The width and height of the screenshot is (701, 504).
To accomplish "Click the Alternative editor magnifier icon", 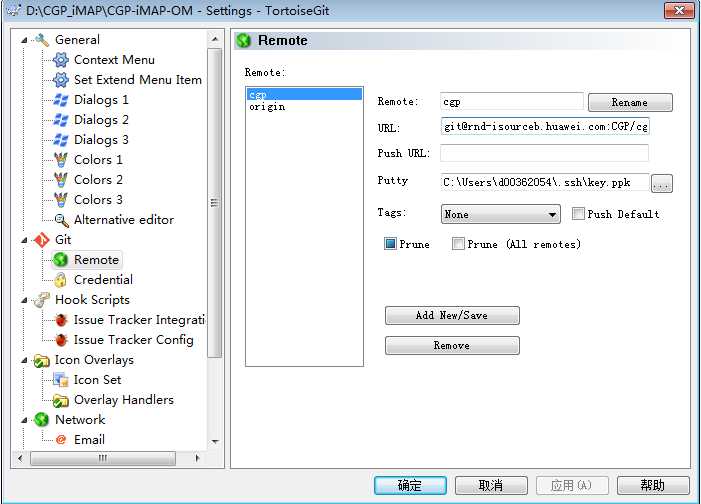I will pyautogui.click(x=61, y=220).
